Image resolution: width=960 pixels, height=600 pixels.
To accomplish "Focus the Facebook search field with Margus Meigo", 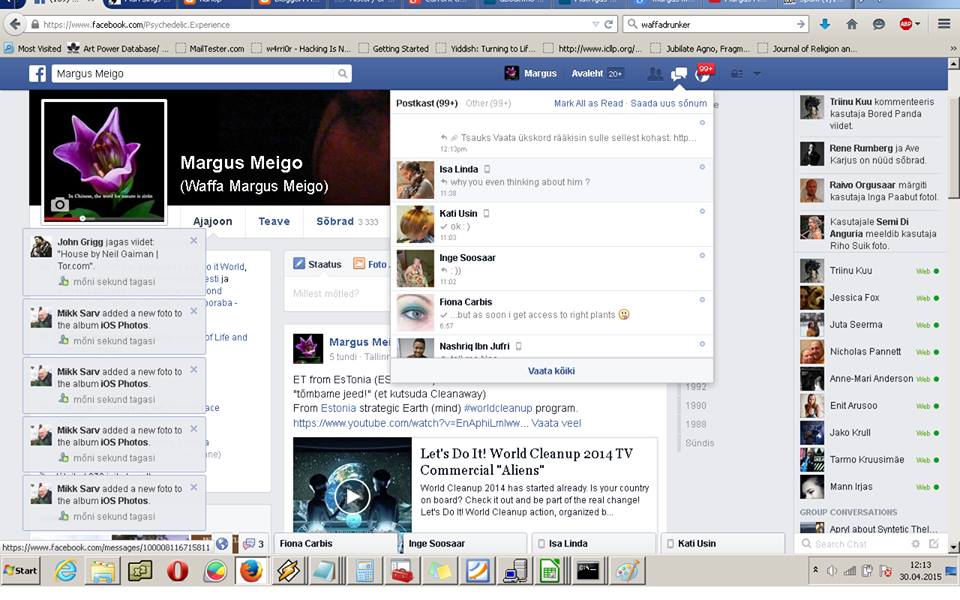I will (192, 73).
